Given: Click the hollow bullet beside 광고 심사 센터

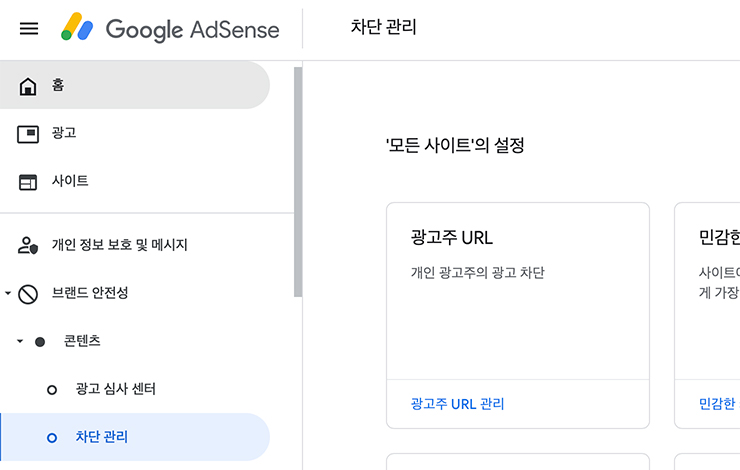Looking at the screenshot, I should 52,390.
